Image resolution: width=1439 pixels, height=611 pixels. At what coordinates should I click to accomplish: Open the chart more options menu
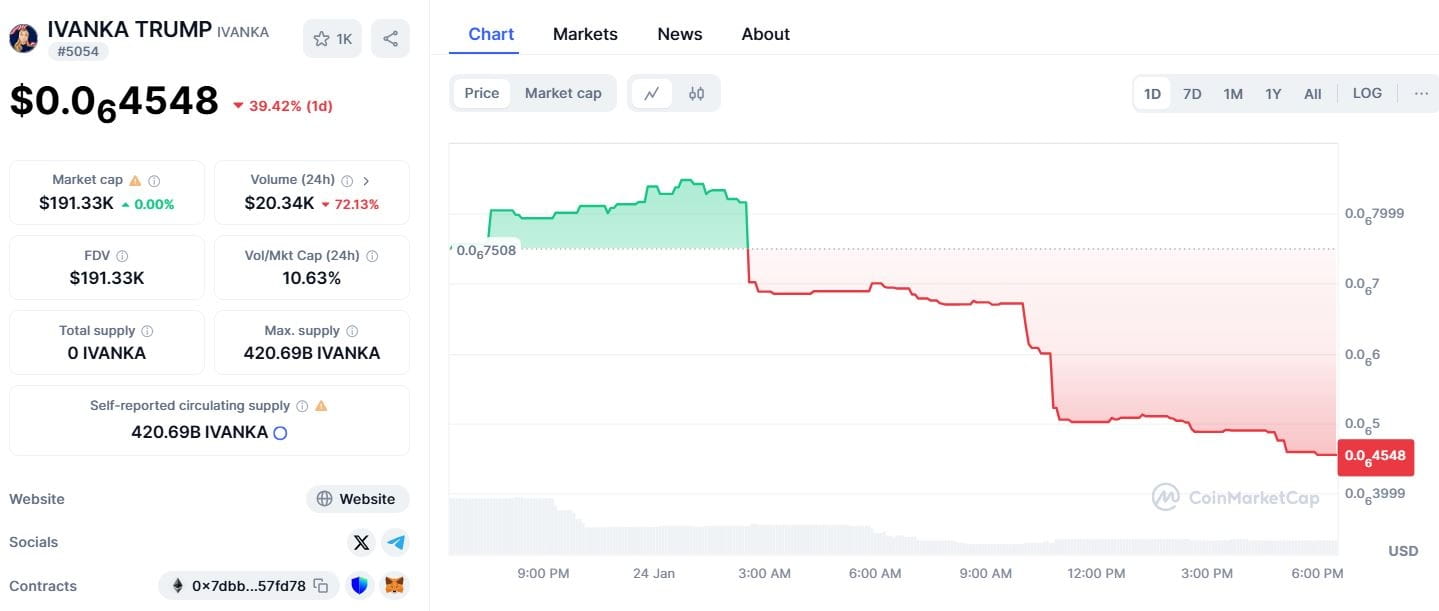(1421, 93)
